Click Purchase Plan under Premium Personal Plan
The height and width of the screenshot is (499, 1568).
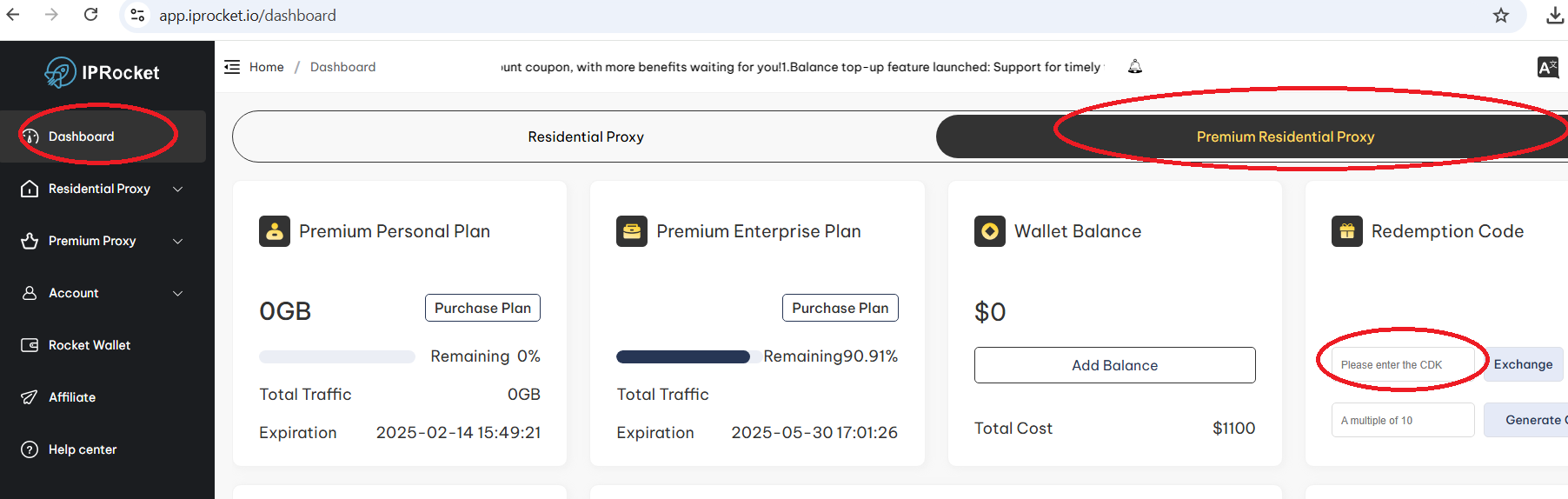point(482,308)
